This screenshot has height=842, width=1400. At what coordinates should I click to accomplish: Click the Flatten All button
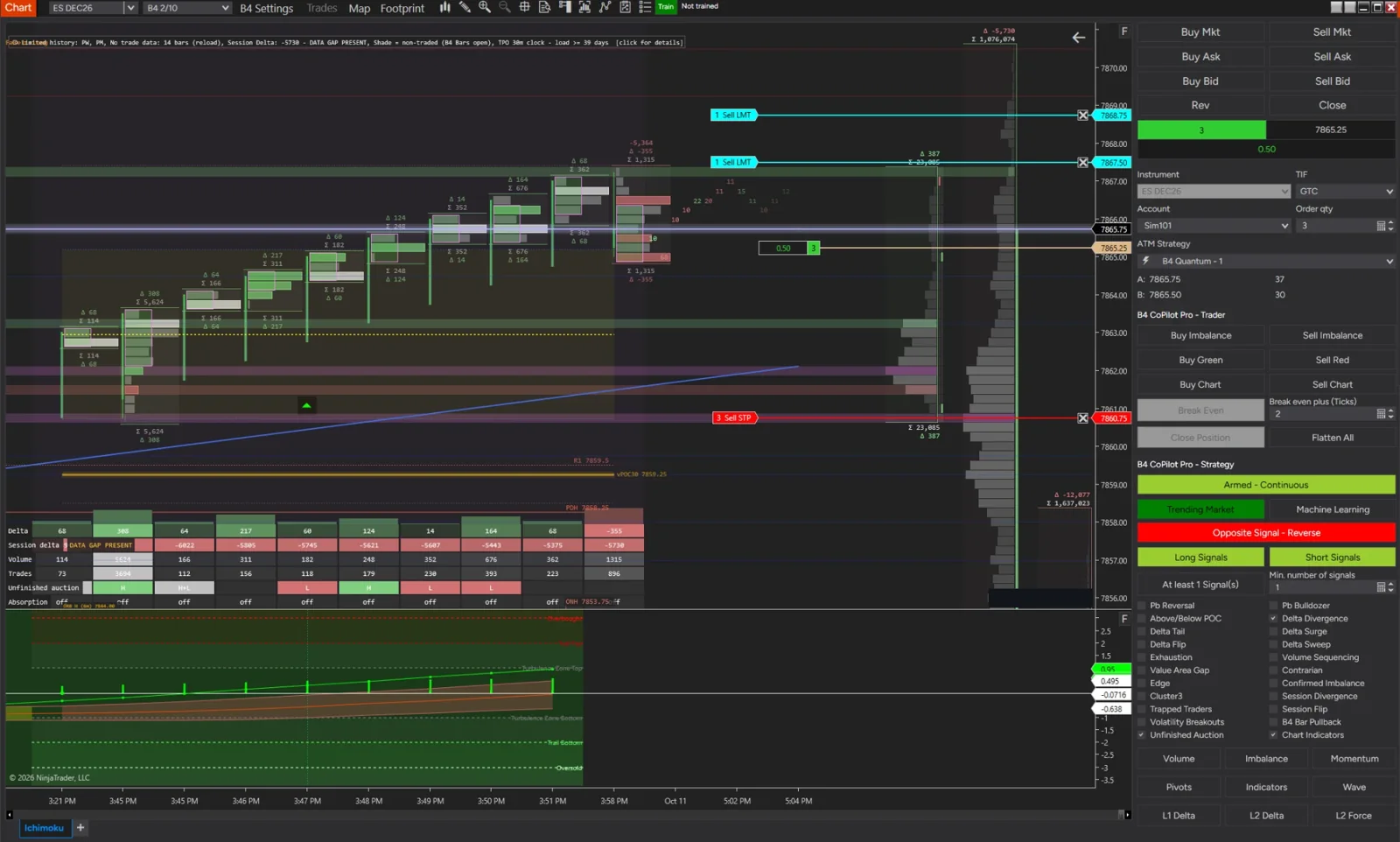(1333, 438)
